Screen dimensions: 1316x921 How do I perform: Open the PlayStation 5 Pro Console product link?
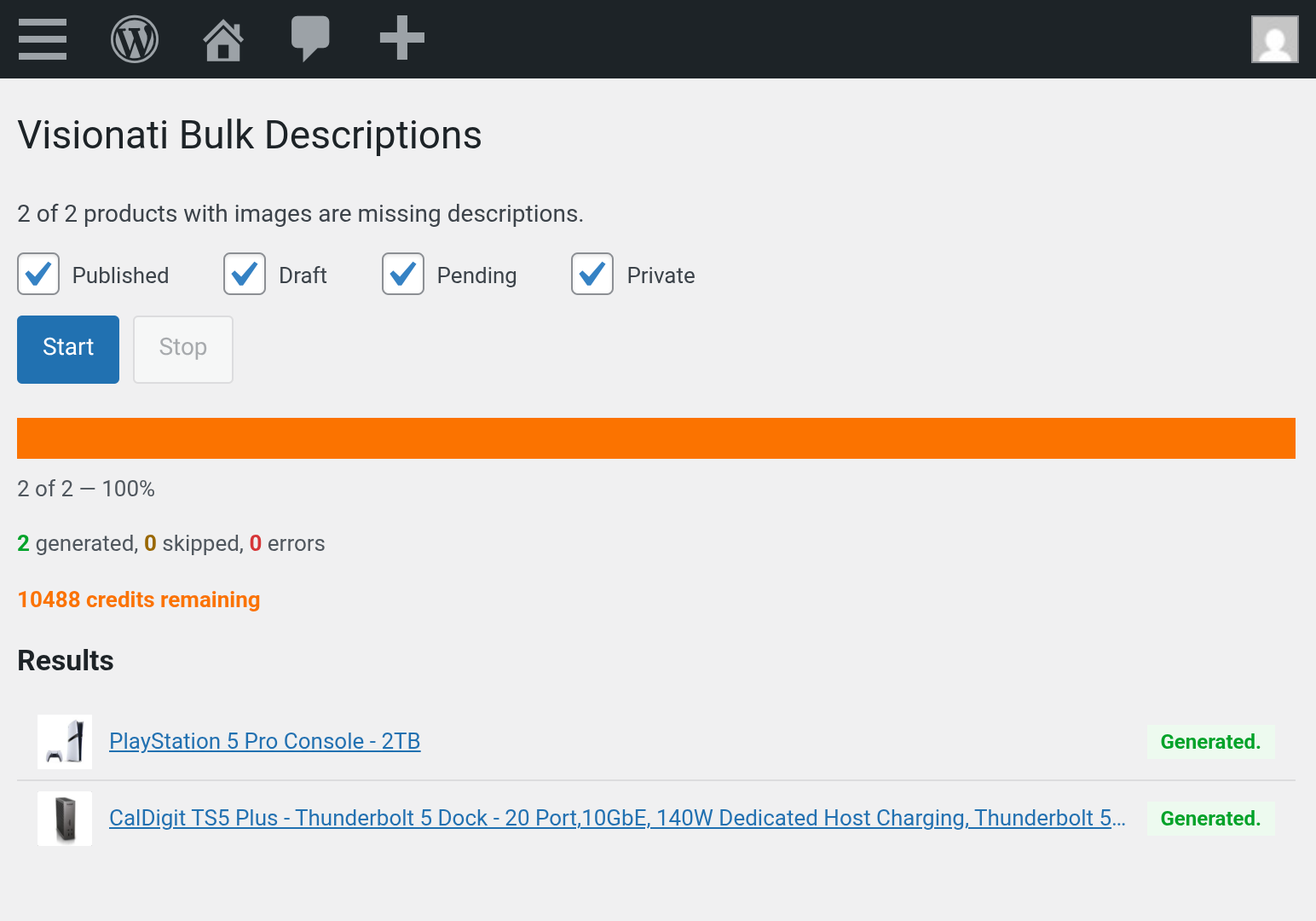(x=264, y=741)
